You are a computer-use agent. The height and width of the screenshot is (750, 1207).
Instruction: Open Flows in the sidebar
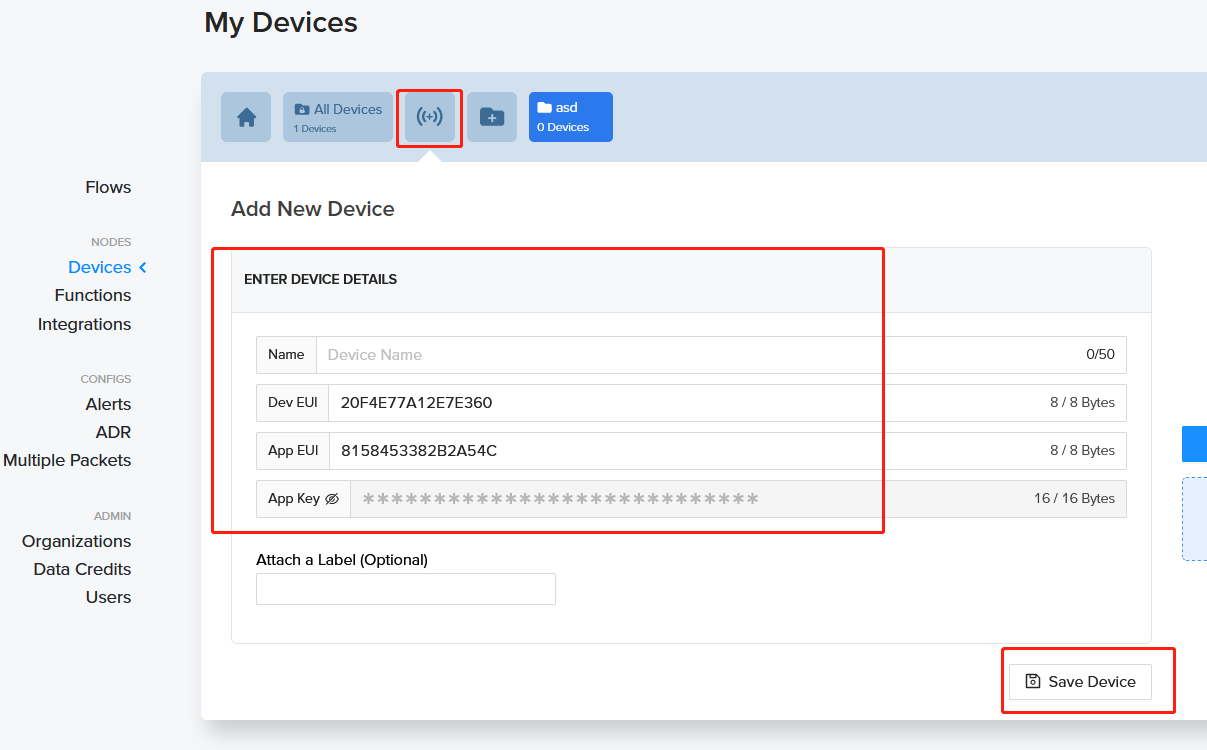click(108, 187)
